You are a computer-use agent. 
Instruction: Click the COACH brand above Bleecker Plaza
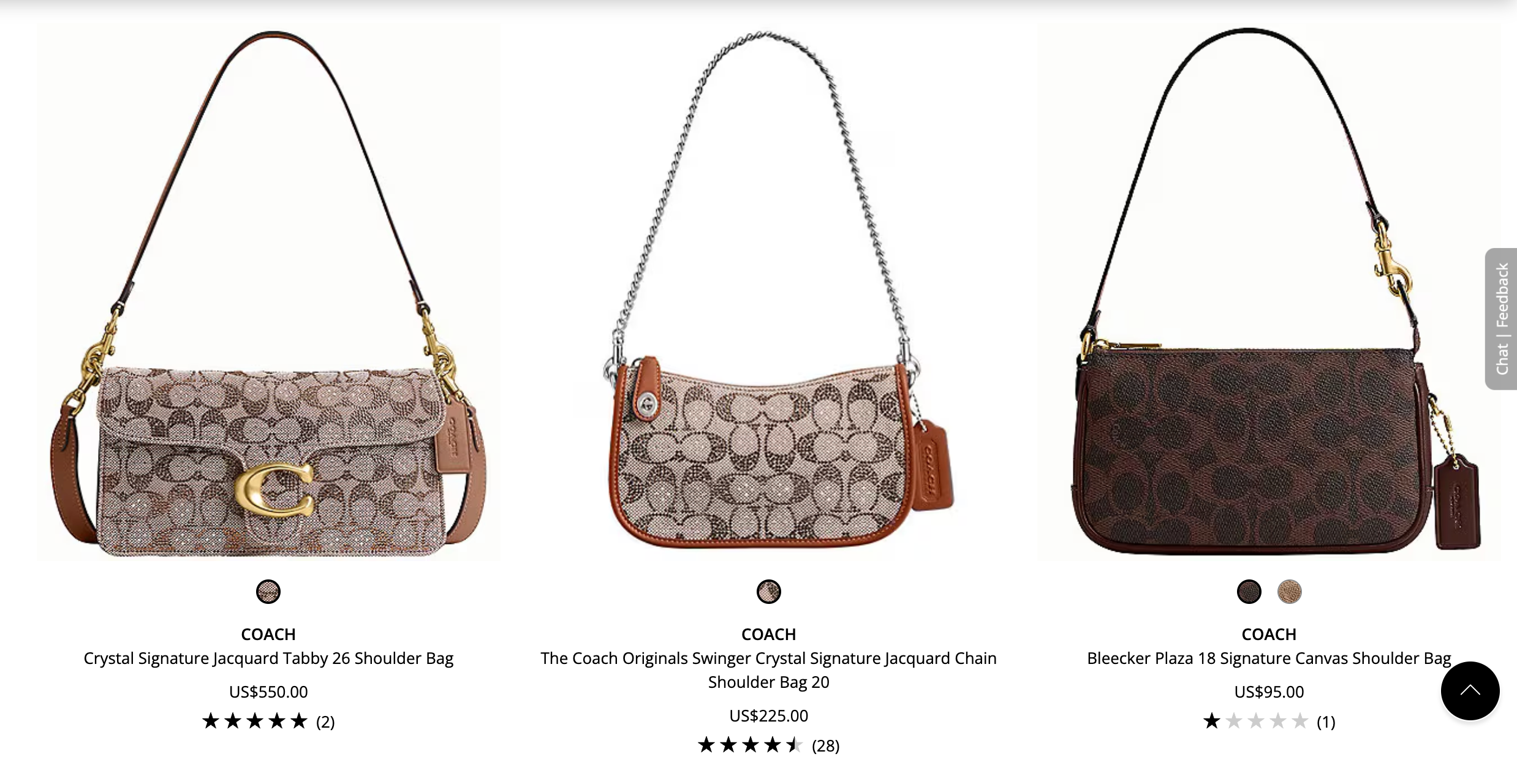point(1269,635)
